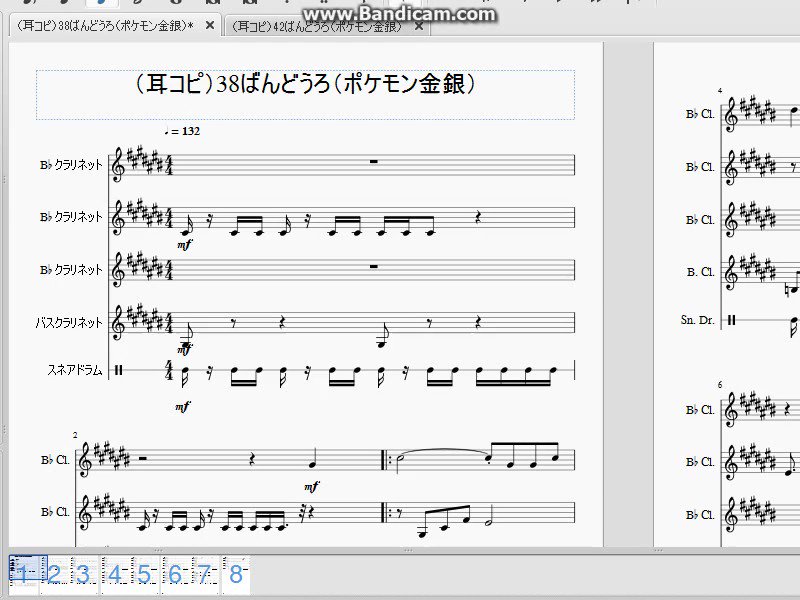Go to page 3 in the navigator

tap(84, 574)
